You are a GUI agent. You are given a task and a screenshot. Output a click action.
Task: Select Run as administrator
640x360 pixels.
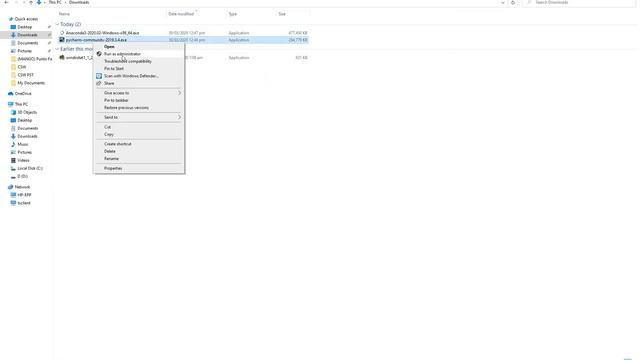[122, 54]
